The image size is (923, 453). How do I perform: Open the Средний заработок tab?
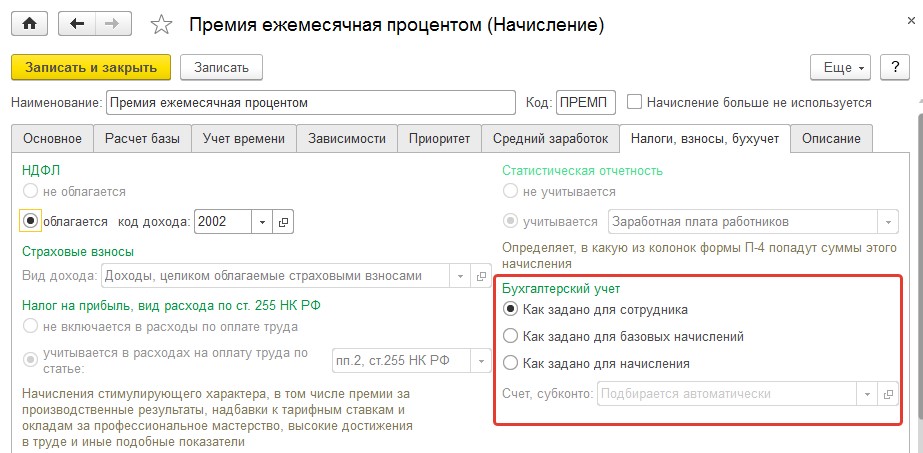click(550, 139)
